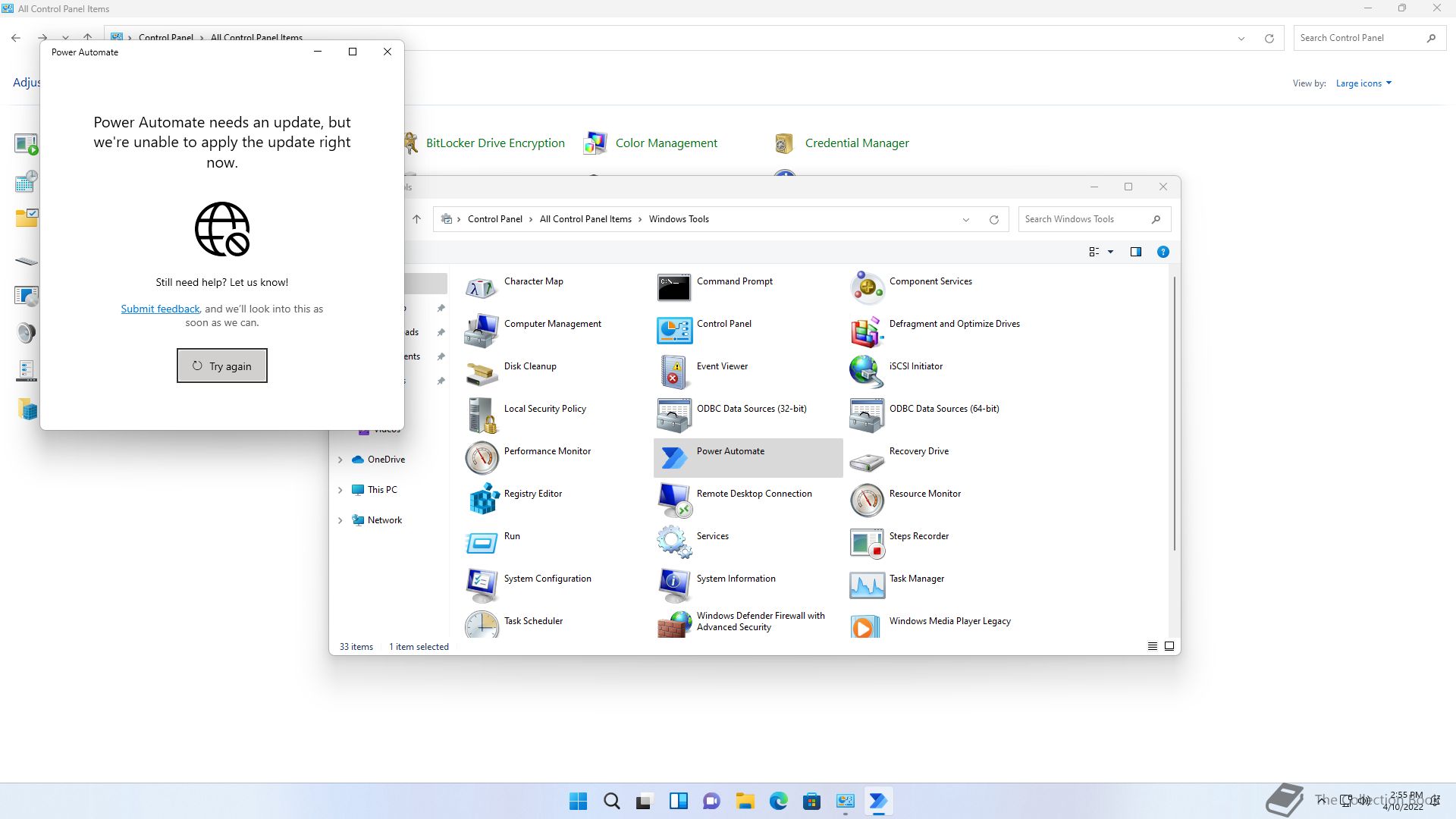Image resolution: width=1456 pixels, height=819 pixels.
Task: Expand This PC in navigation tree
Action: point(340,490)
